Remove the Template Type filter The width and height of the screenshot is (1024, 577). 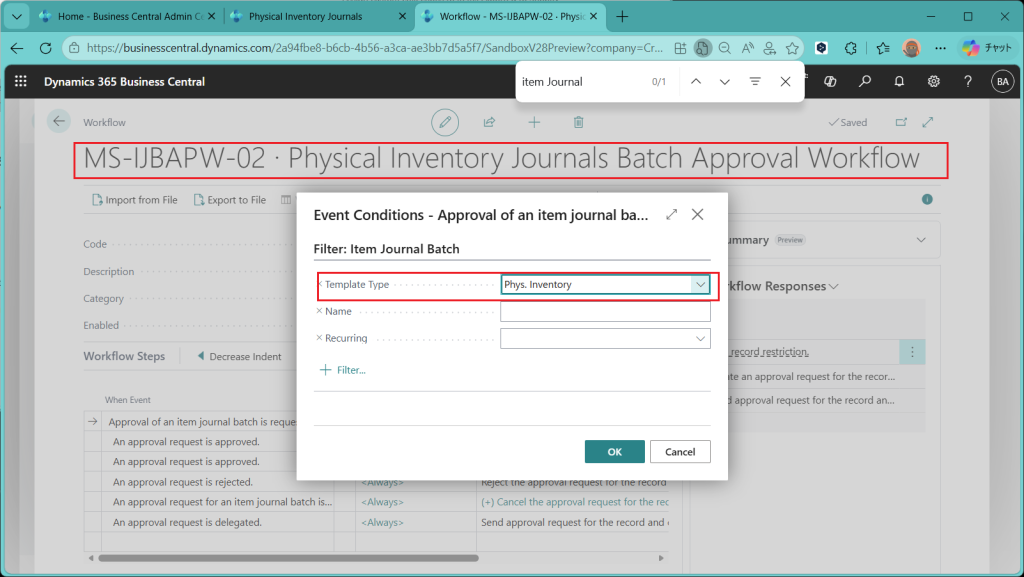(320, 285)
